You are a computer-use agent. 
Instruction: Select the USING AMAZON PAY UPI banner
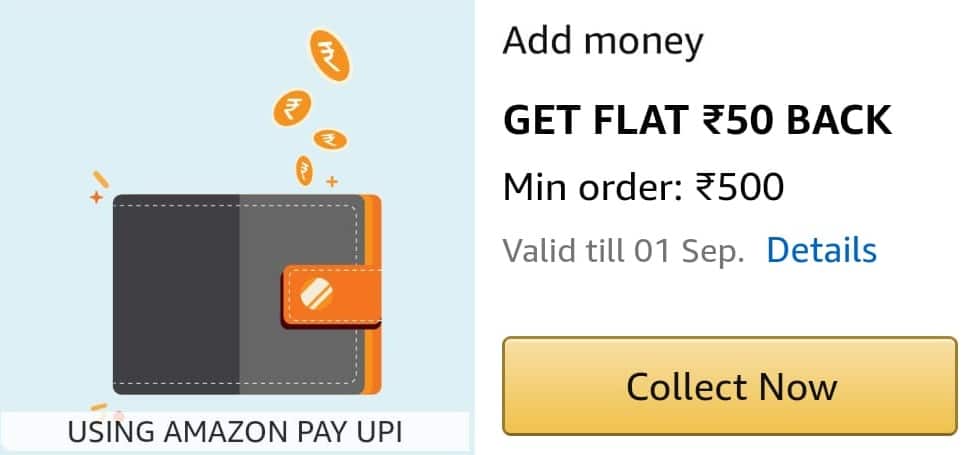235,431
